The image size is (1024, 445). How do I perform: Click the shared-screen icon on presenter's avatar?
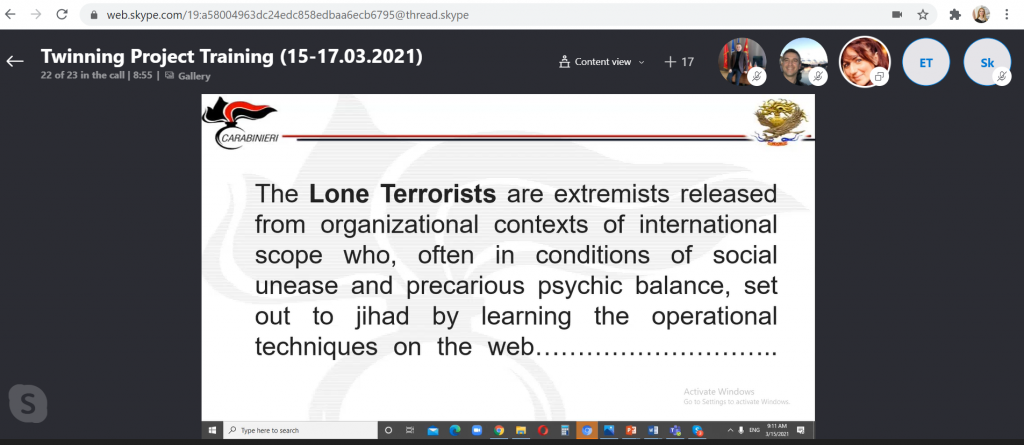tap(879, 77)
